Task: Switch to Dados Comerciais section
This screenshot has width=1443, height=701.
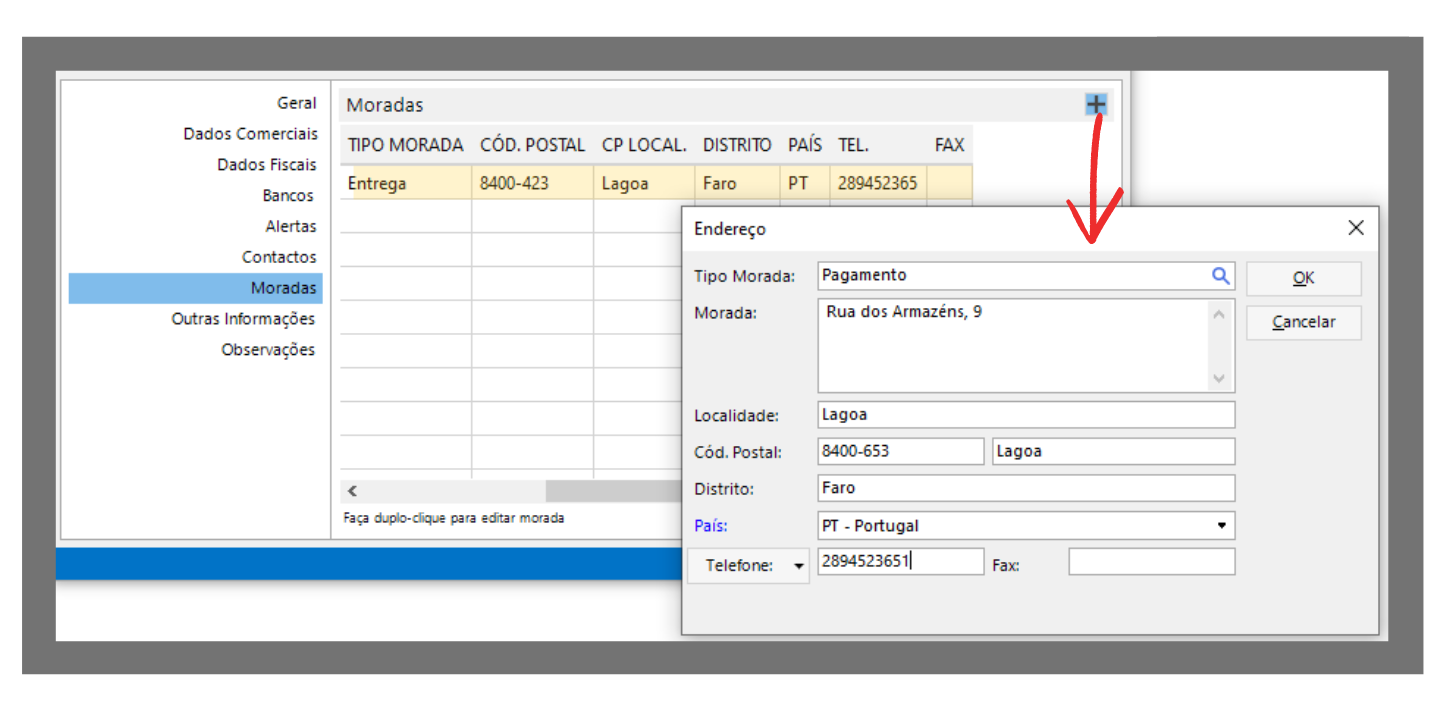Action: click(x=250, y=134)
